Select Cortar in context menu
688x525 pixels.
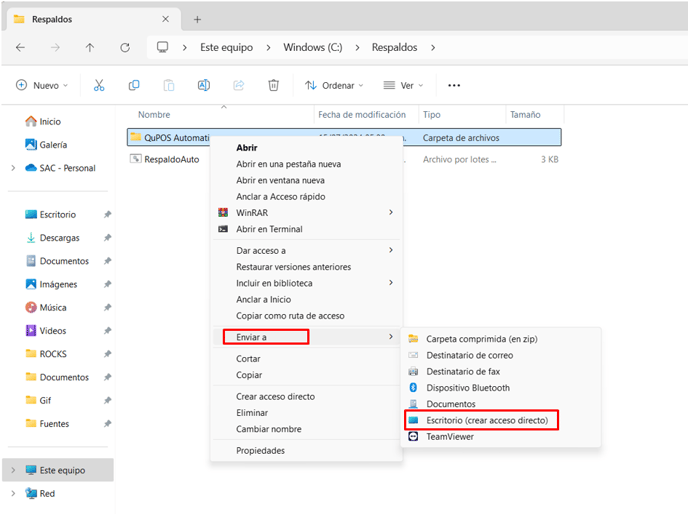tap(248, 359)
